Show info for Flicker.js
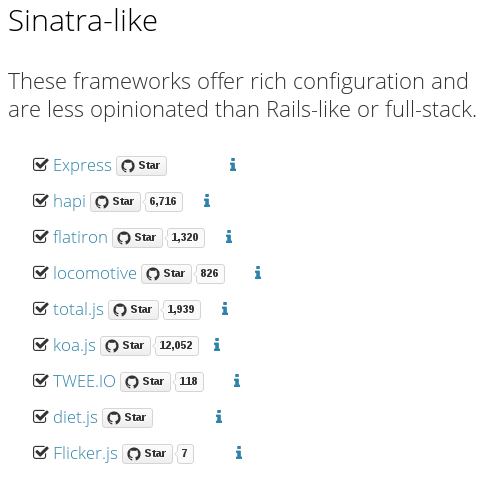This screenshot has width=497, height=479. [239, 453]
